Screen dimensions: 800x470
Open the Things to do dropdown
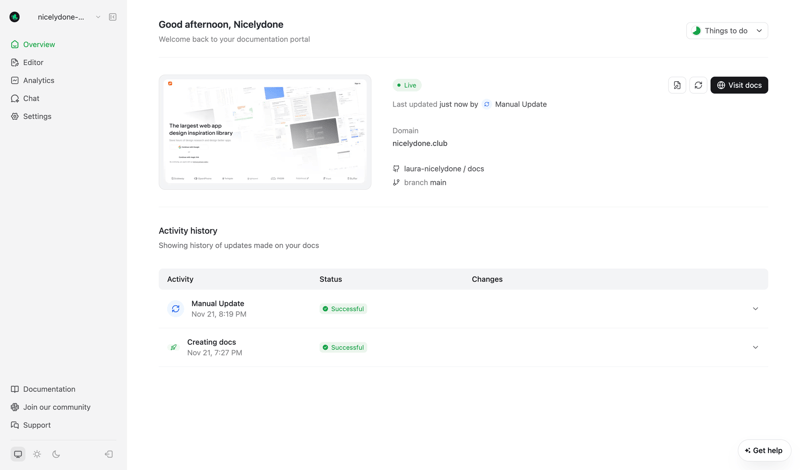coord(727,31)
